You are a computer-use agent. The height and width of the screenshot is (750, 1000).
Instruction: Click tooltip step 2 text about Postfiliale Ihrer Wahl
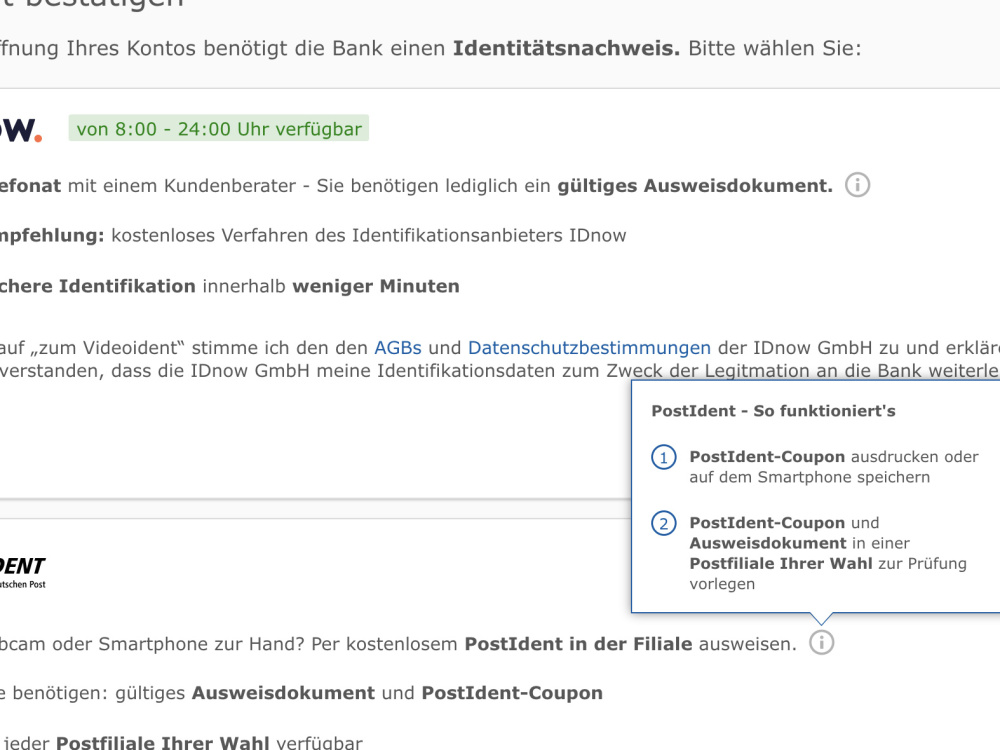click(x=828, y=553)
